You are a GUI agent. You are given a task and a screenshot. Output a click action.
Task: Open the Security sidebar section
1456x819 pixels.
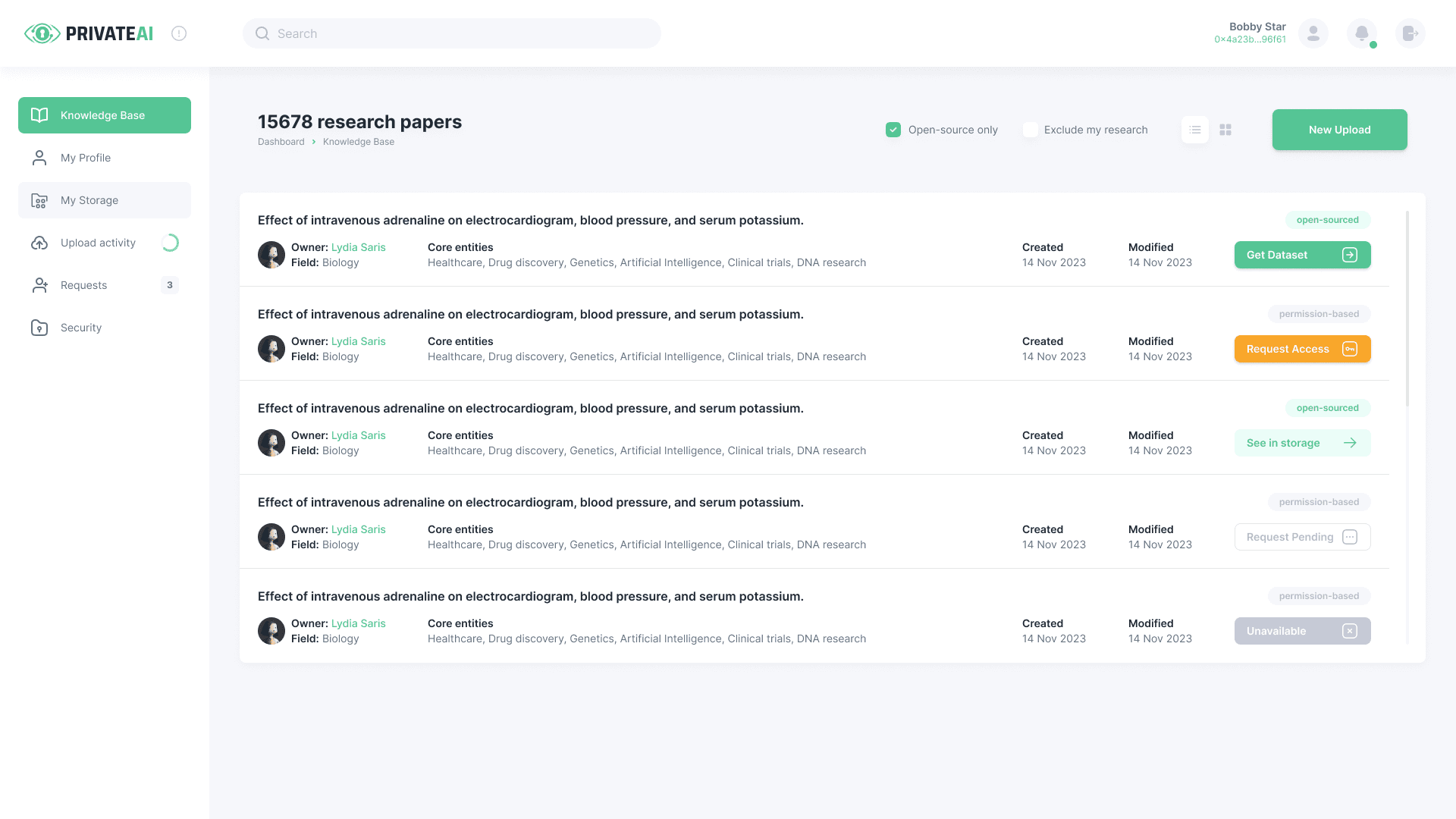(80, 328)
